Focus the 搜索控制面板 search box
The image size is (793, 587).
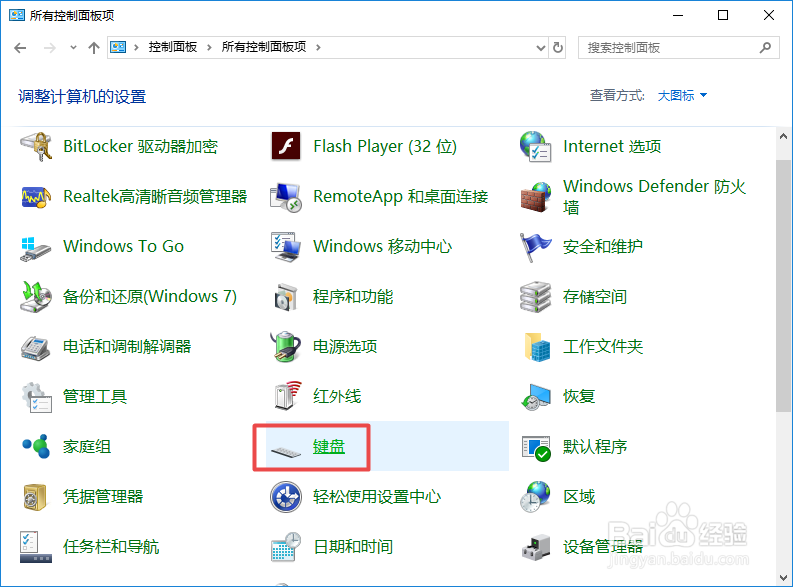tap(679, 48)
